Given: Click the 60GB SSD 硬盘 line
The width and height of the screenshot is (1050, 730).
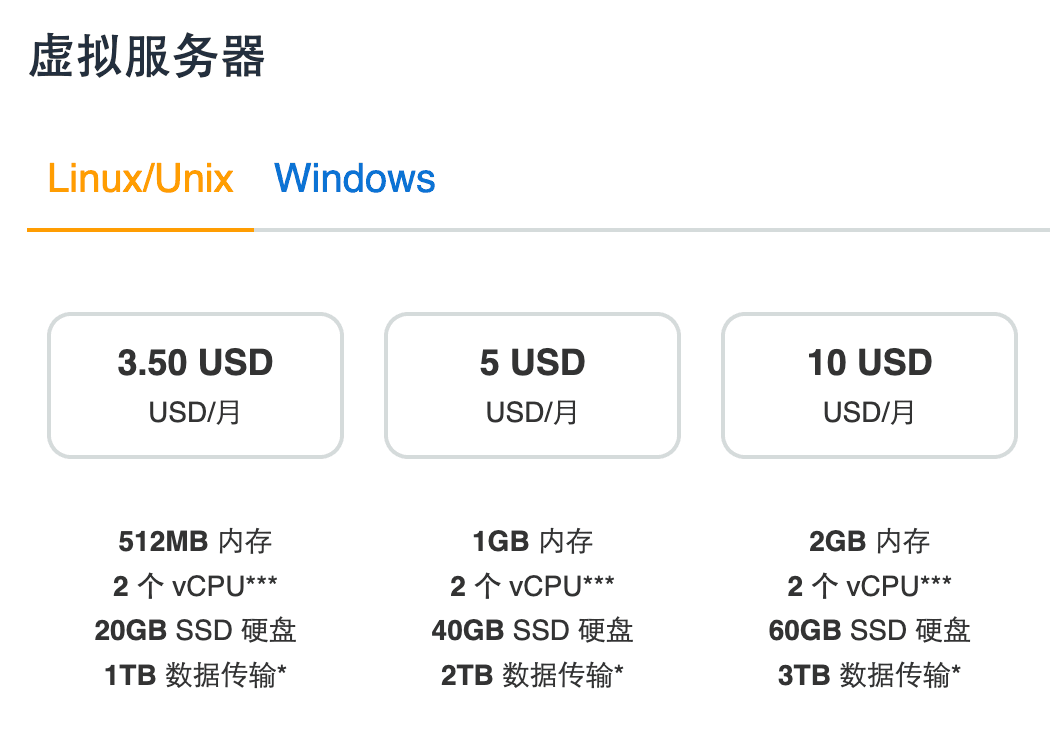Looking at the screenshot, I should click(869, 630).
